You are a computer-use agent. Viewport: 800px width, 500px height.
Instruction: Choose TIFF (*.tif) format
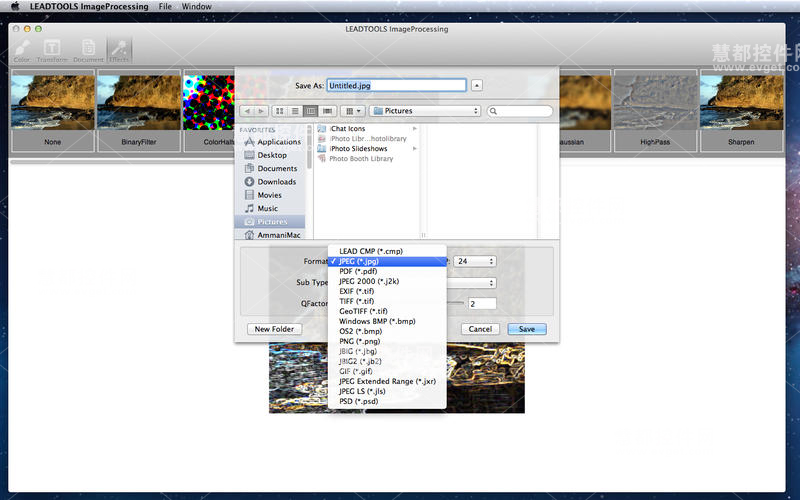(x=387, y=301)
